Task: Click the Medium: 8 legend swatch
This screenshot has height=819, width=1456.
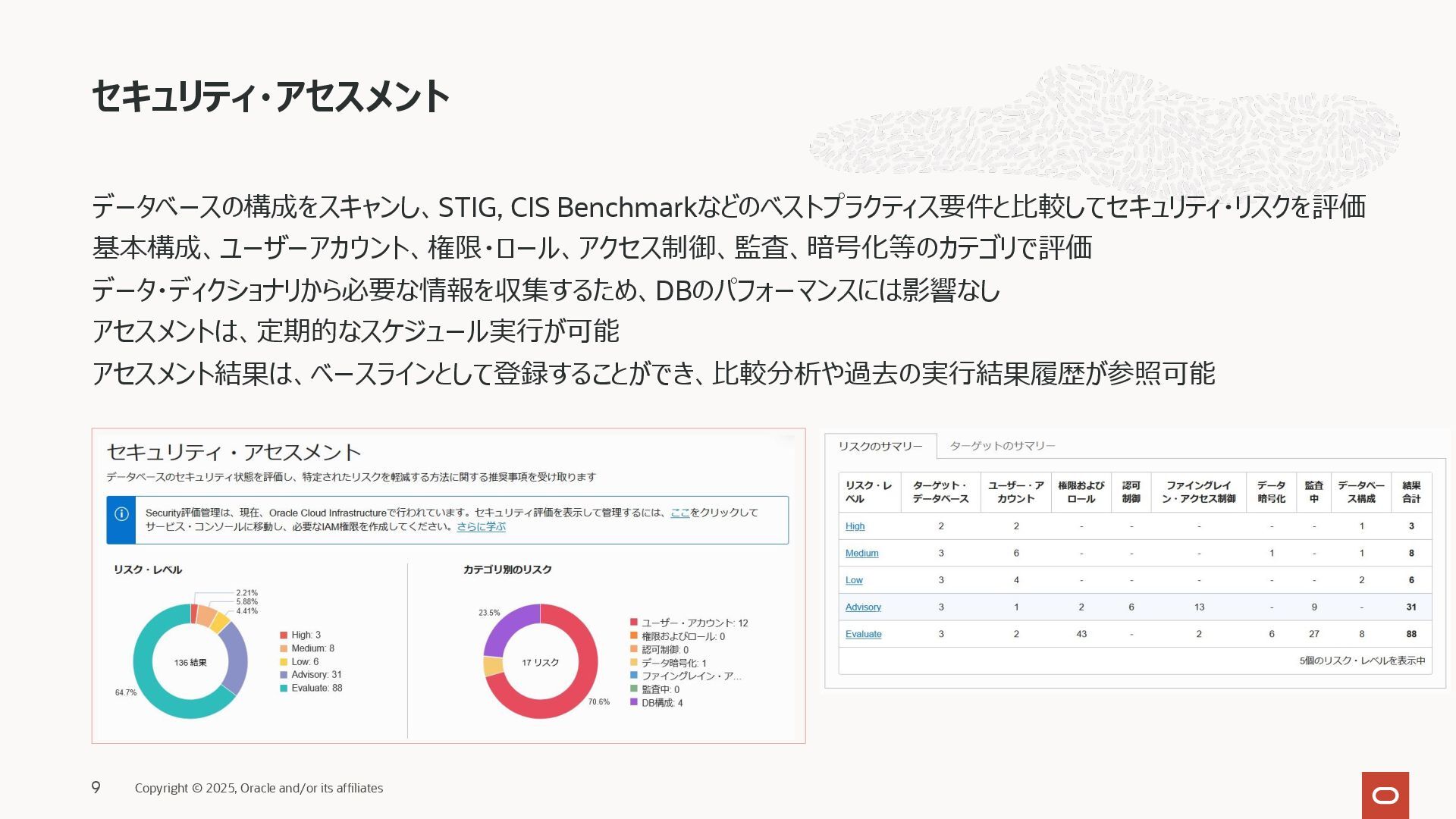Action: (284, 648)
